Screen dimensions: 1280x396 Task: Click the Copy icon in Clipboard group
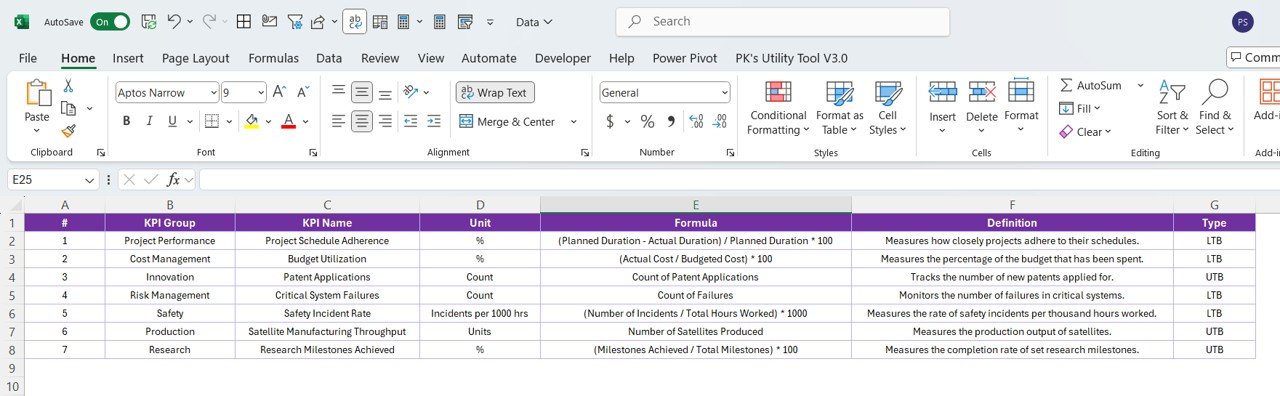[x=69, y=108]
